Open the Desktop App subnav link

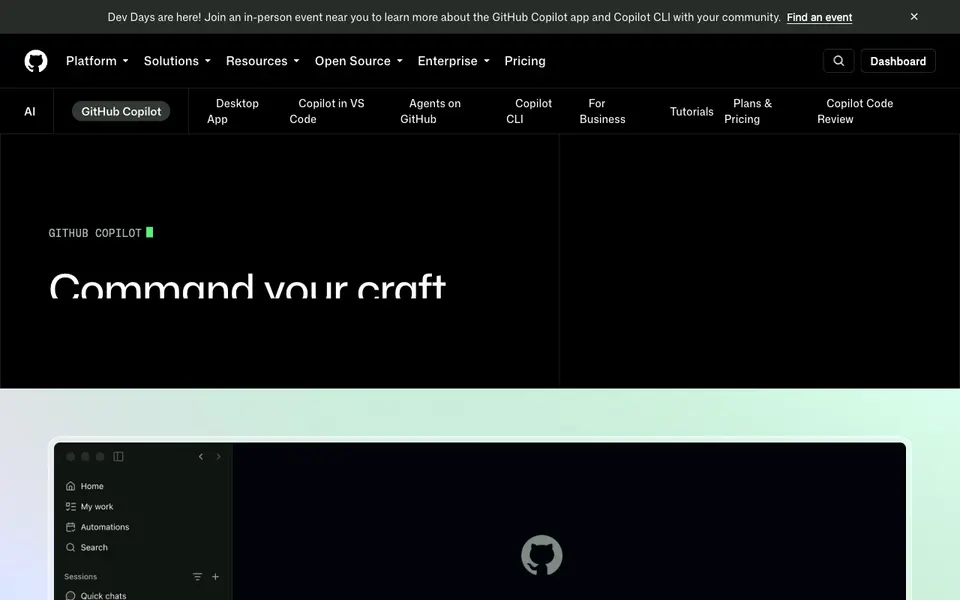233,111
